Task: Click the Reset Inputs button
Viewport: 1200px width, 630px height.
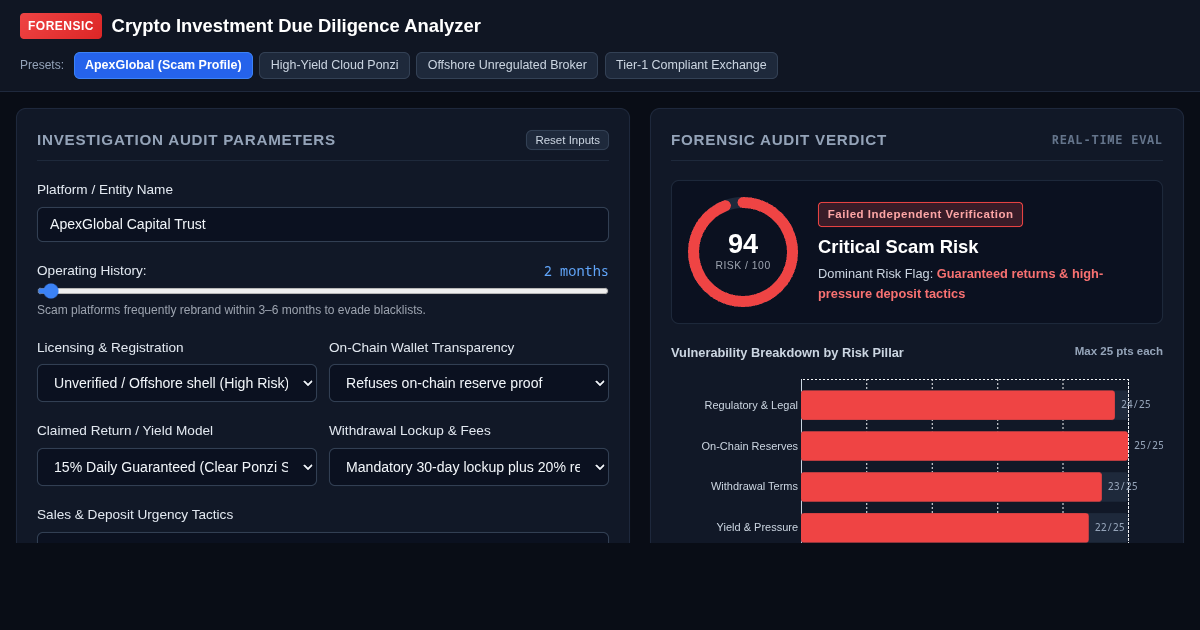Action: coord(567,140)
